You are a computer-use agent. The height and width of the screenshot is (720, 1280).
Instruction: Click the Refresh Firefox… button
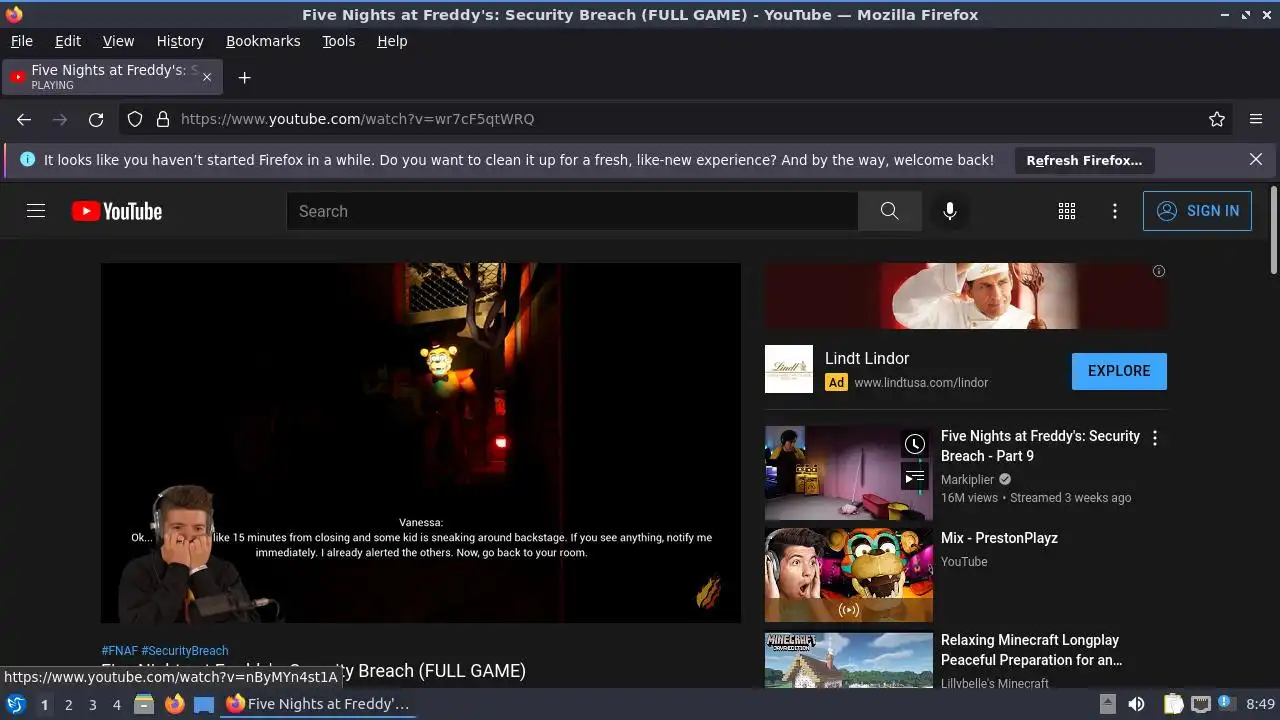(x=1084, y=160)
